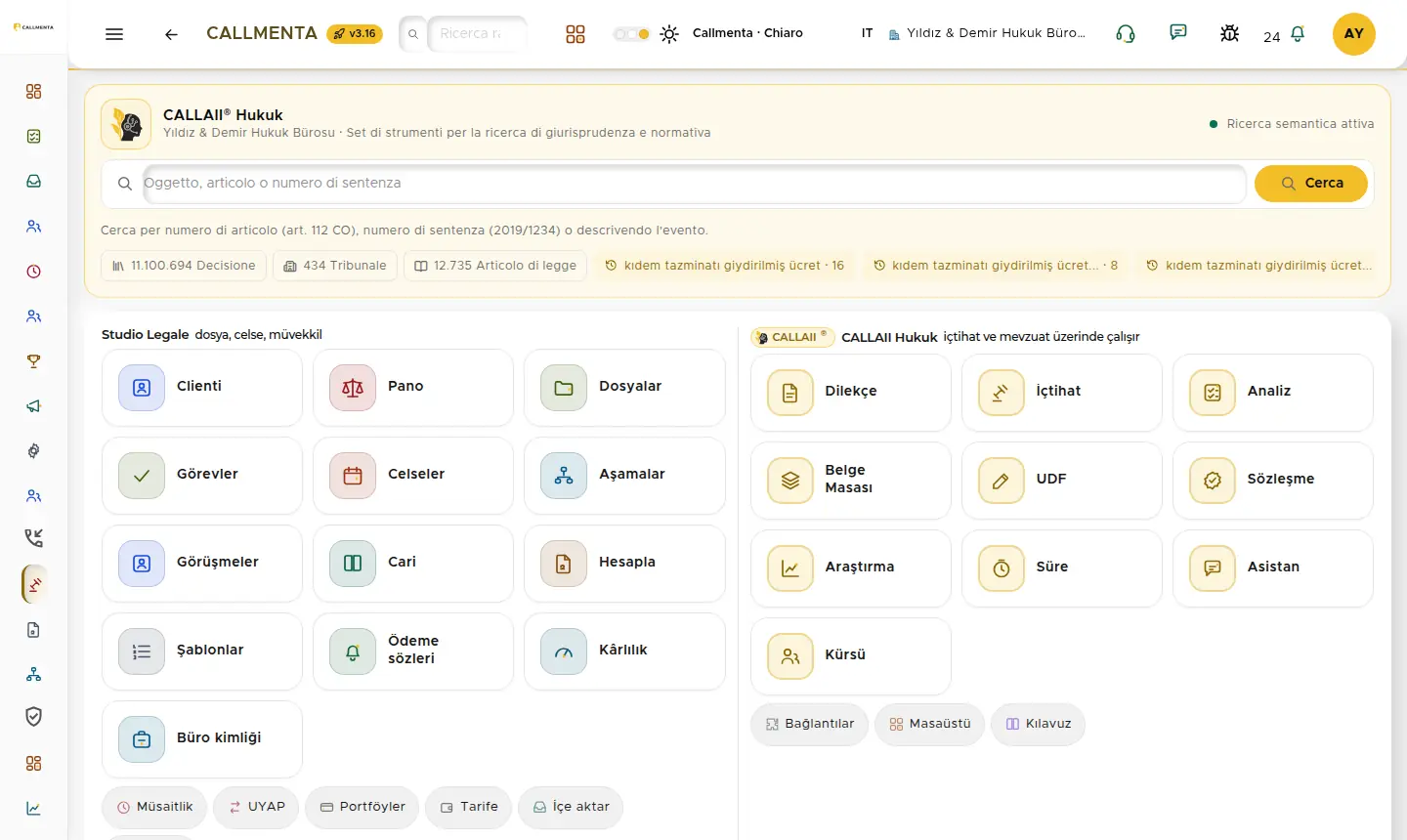This screenshot has width=1407, height=840.
Task: Select the UYAP shortcut chip
Action: tap(256, 808)
